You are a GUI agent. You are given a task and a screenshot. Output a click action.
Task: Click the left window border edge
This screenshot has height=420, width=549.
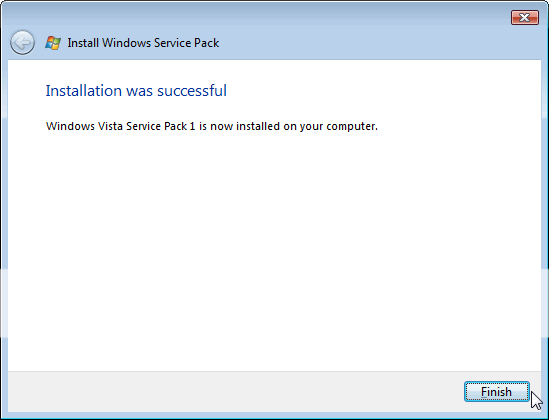click(x=4, y=228)
